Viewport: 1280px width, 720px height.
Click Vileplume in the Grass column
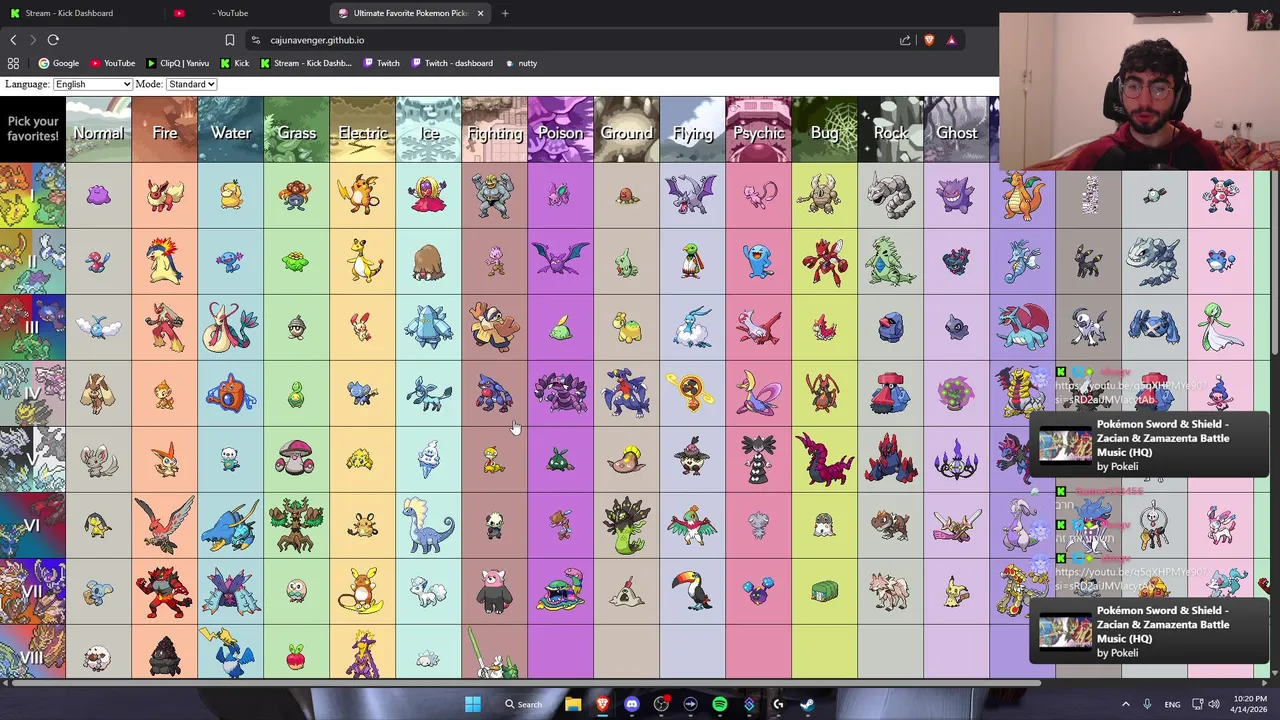coord(297,196)
